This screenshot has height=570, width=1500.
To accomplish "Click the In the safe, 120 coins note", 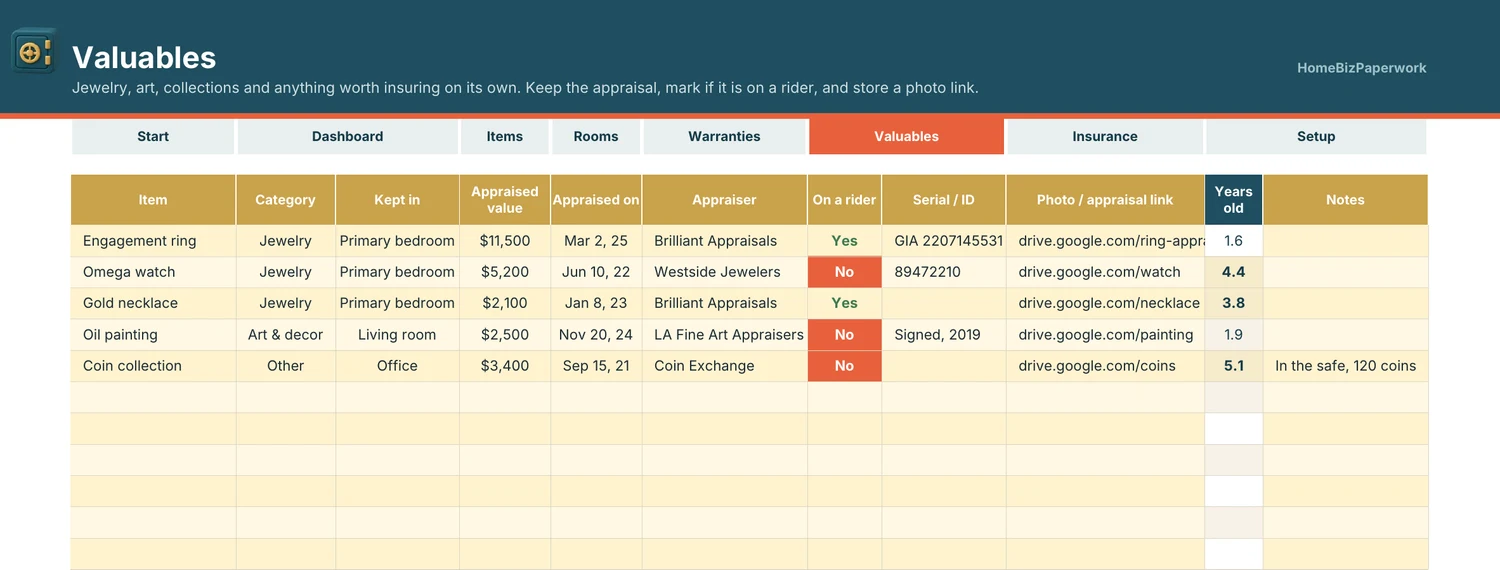I will [1345, 366].
